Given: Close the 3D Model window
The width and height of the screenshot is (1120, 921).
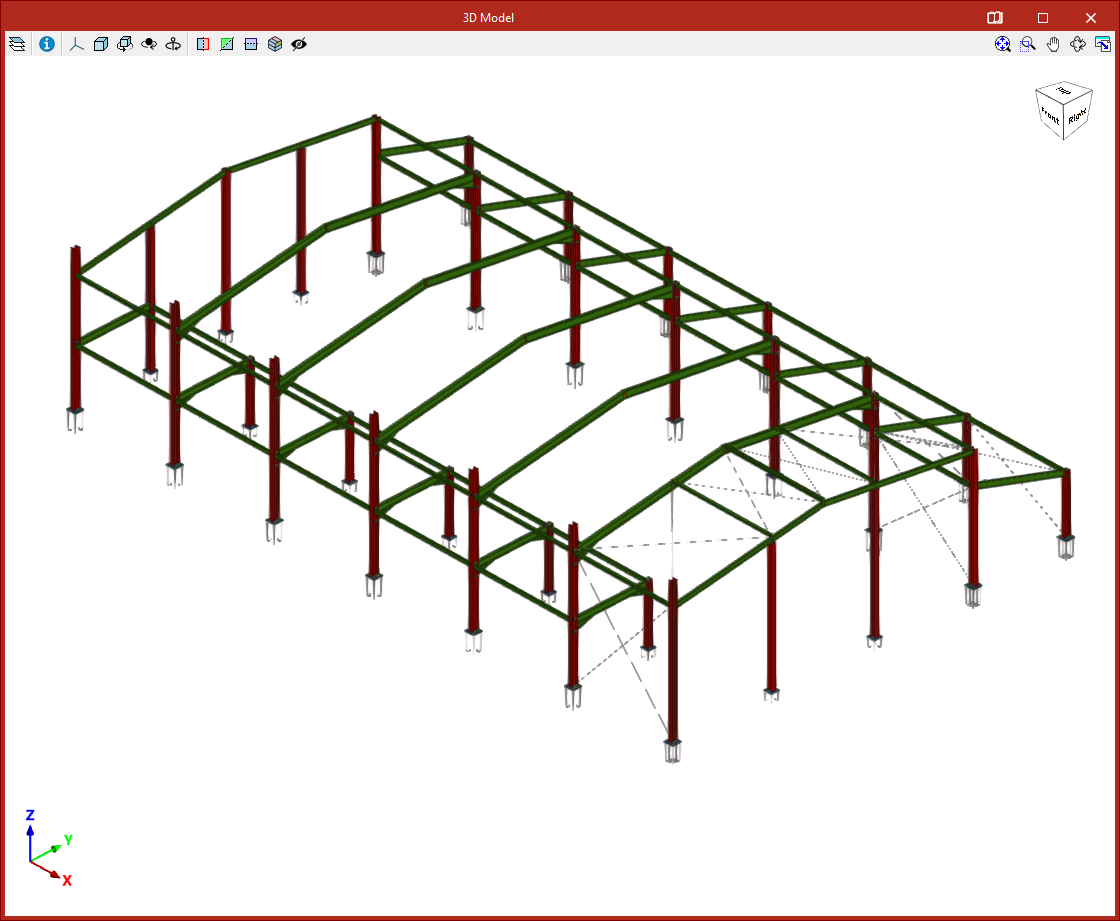Looking at the screenshot, I should point(1091,17).
